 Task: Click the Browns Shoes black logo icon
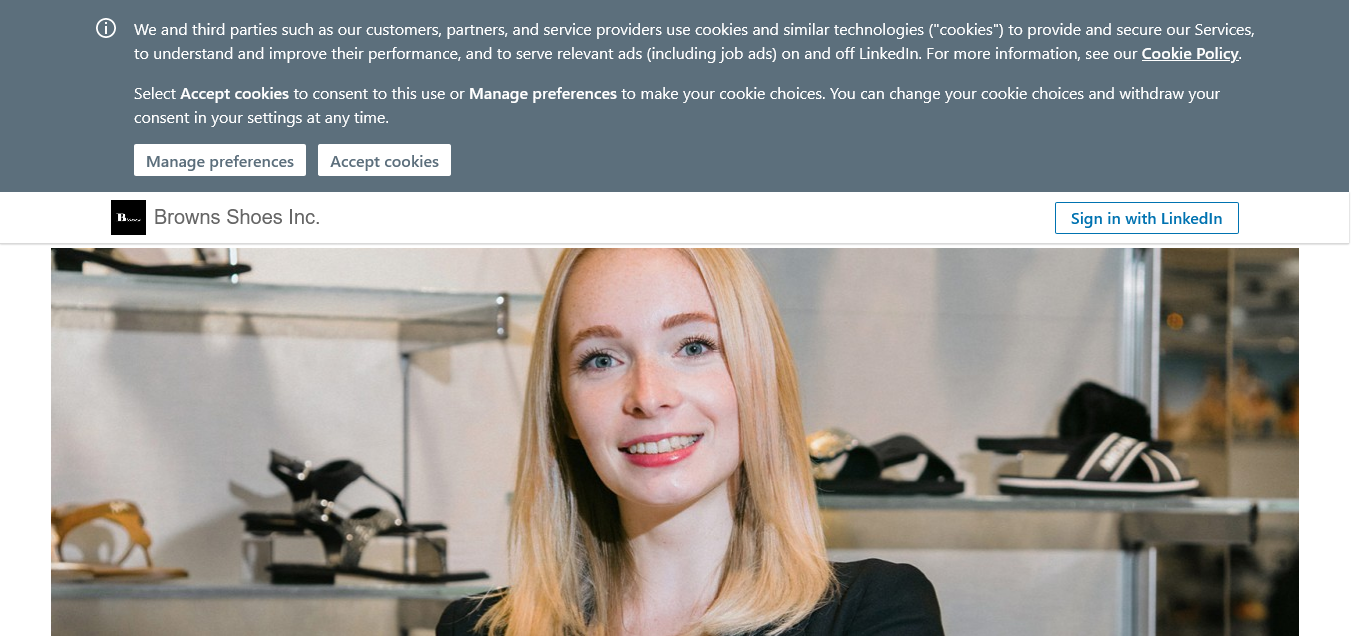point(128,217)
